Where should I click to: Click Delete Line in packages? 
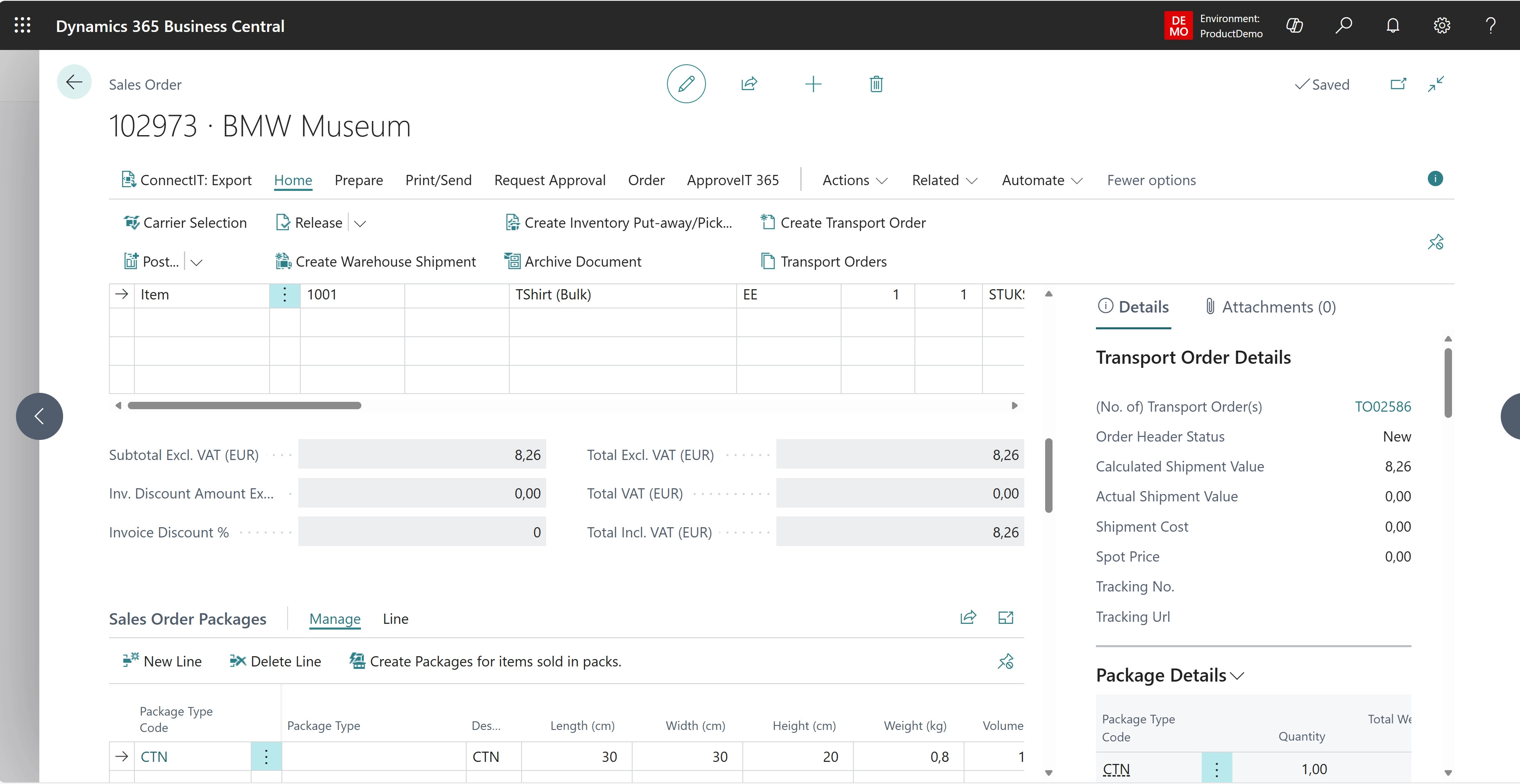click(275, 661)
